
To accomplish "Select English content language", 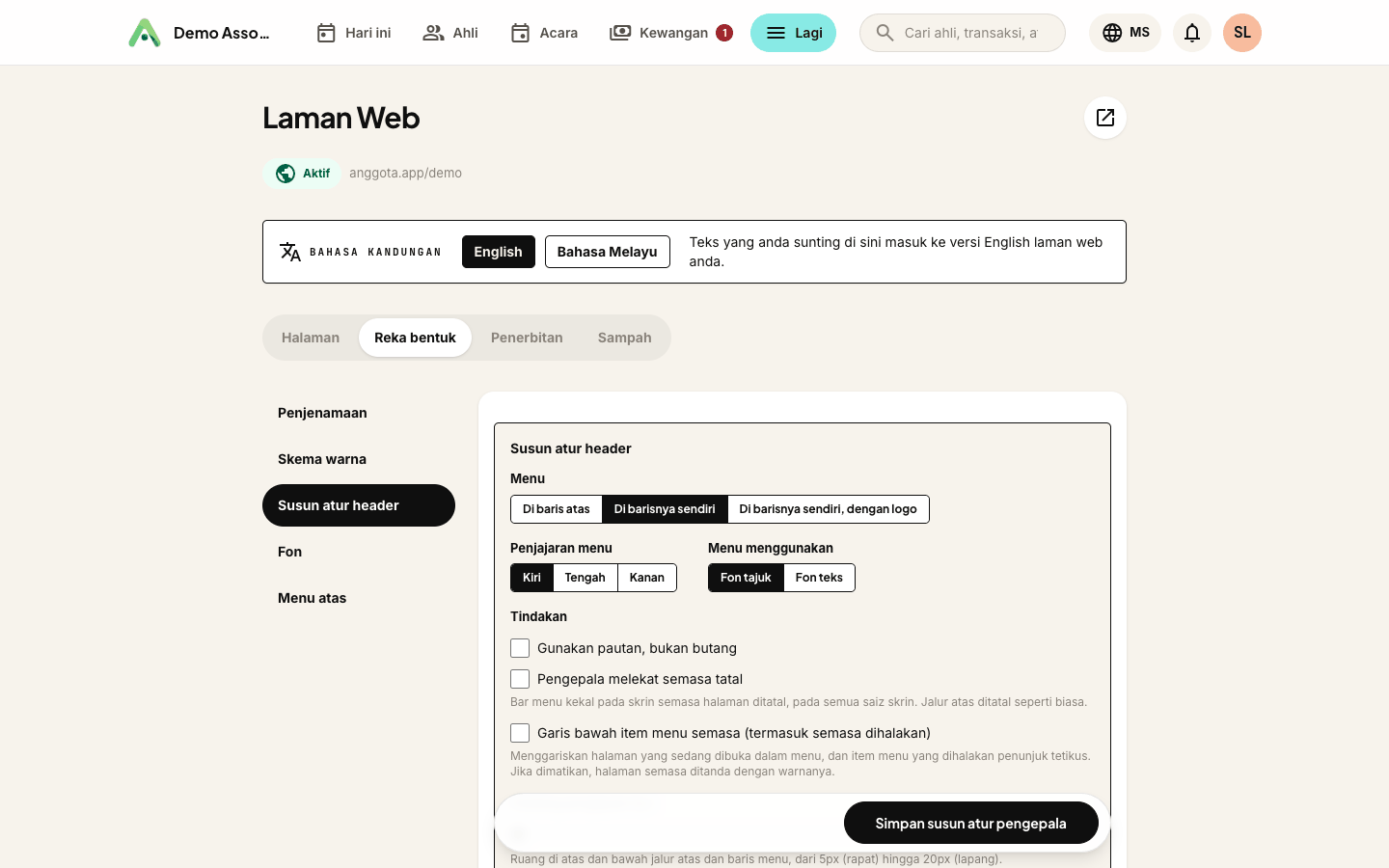I will click(x=499, y=252).
